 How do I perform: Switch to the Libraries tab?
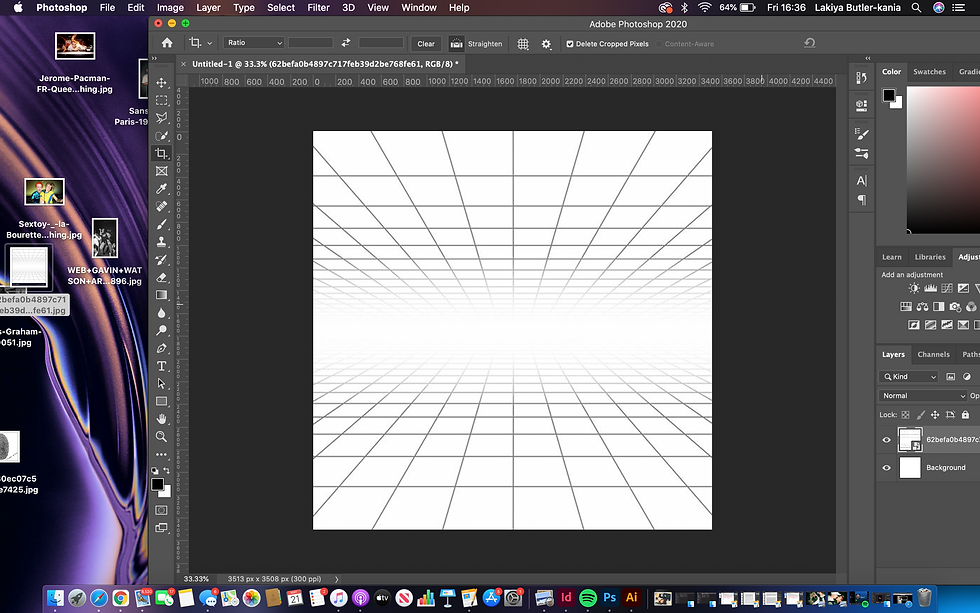point(930,257)
